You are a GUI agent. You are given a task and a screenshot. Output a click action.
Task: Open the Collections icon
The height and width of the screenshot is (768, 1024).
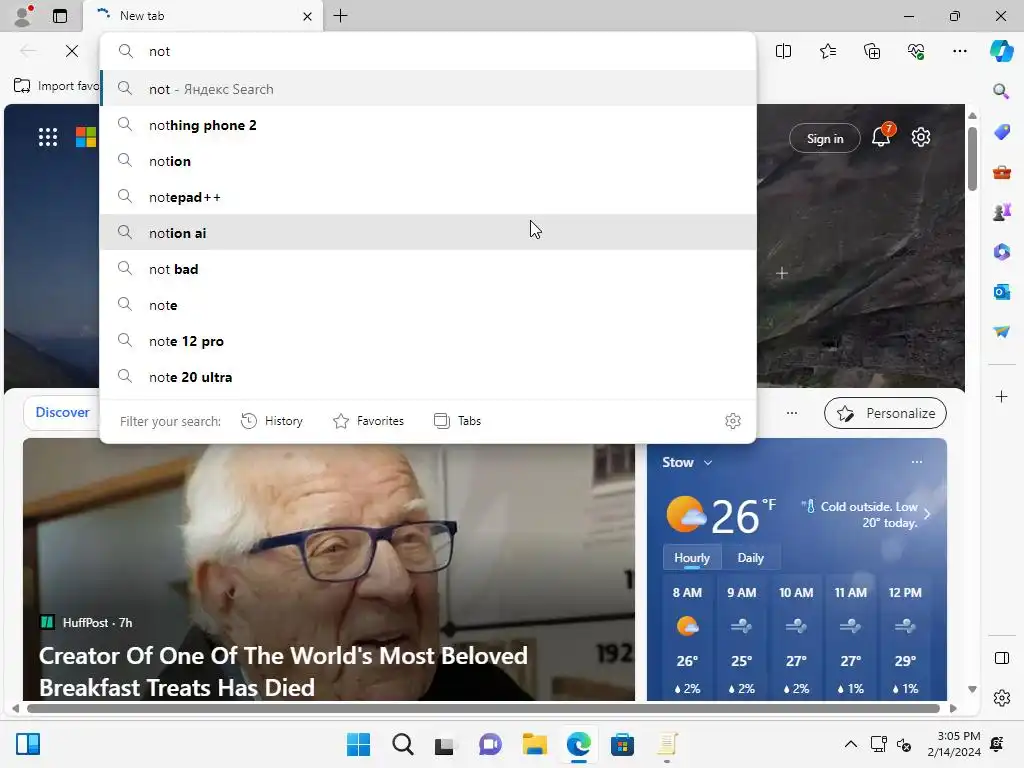[x=872, y=51]
